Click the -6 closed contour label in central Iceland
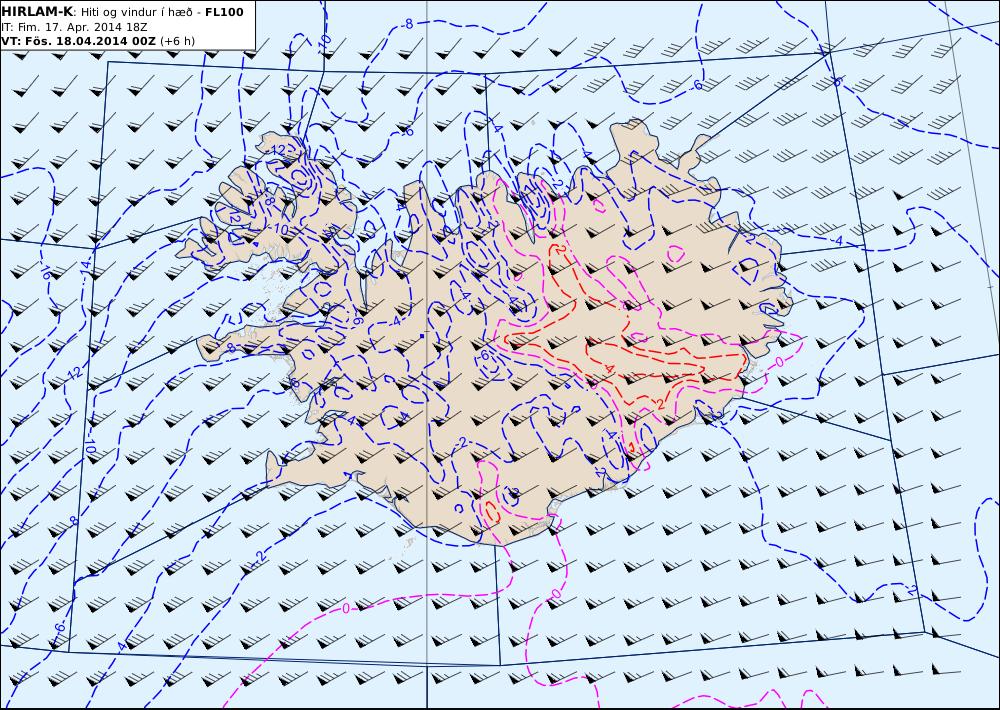 coord(483,355)
